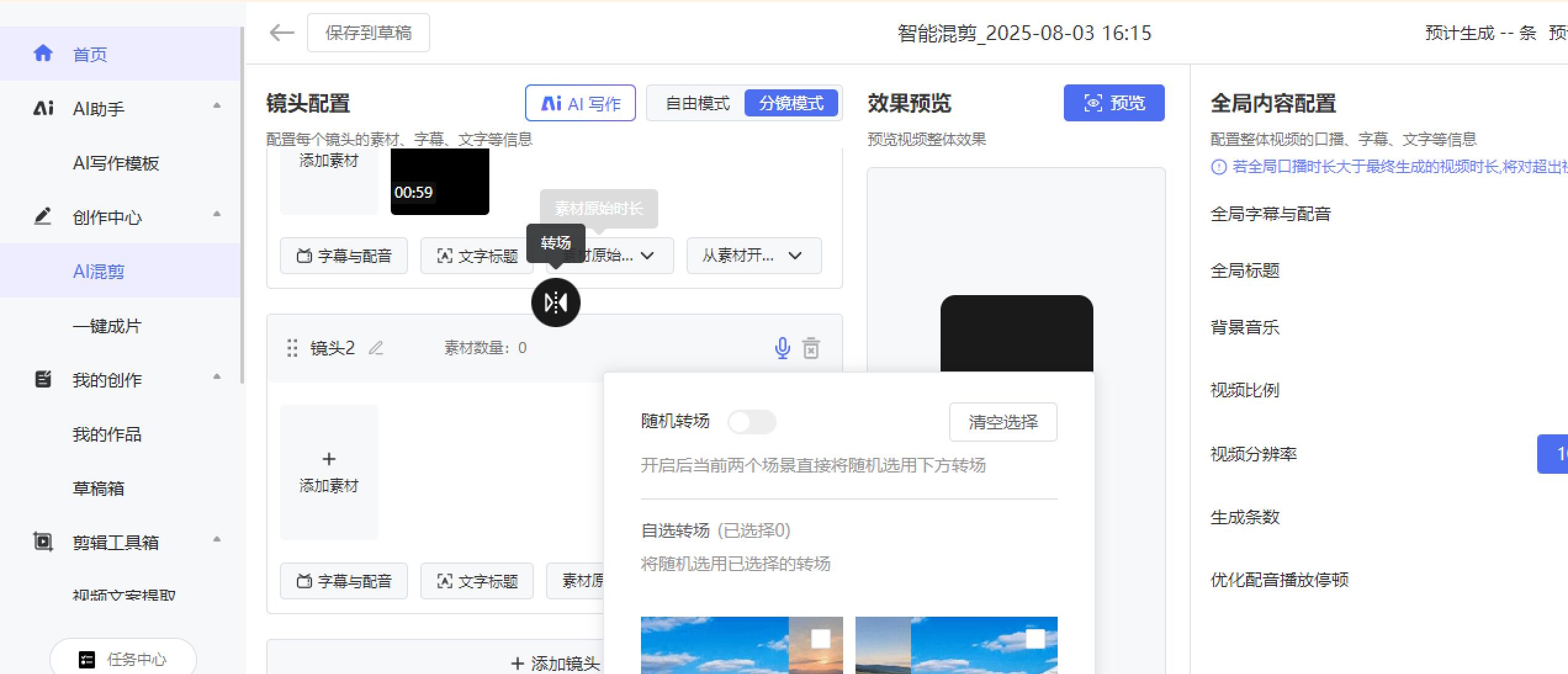This screenshot has width=1568, height=674.
Task: Check the first transition thumbnail checkbox
Action: tap(820, 639)
